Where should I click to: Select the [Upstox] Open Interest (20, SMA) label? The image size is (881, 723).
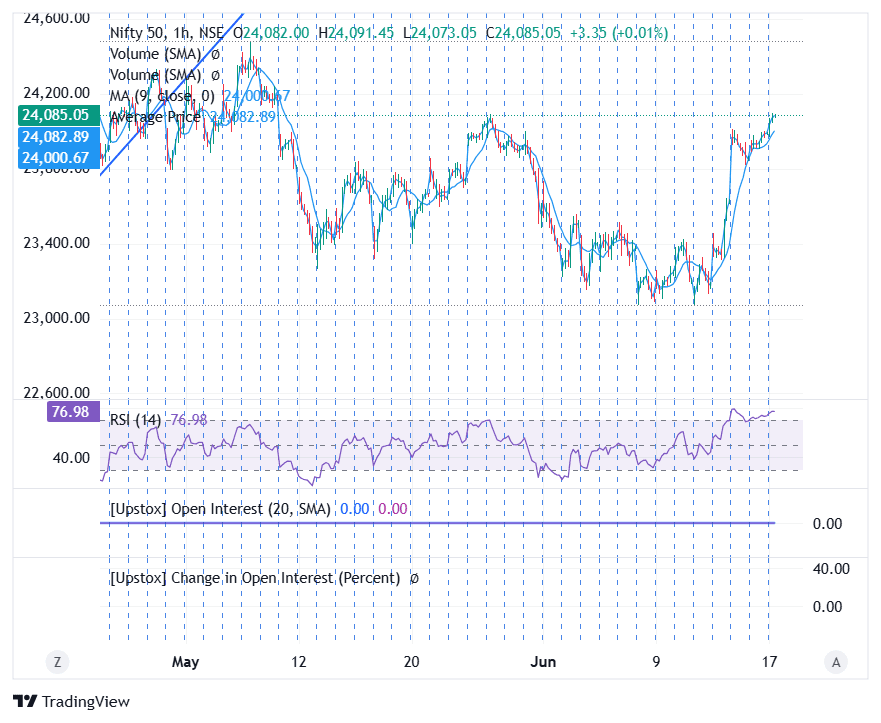pyautogui.click(x=220, y=509)
